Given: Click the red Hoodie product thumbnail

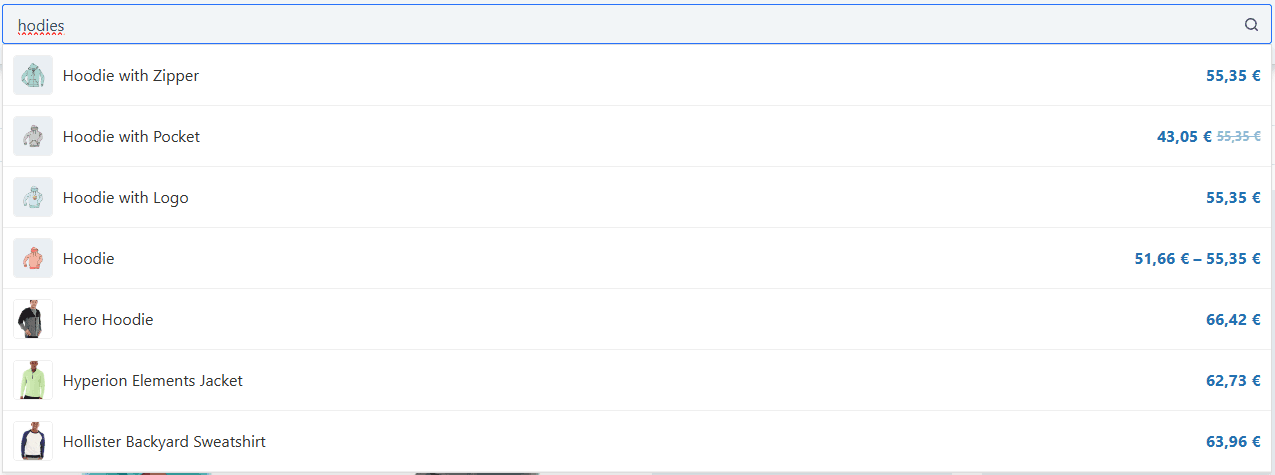Looking at the screenshot, I should pos(33,258).
